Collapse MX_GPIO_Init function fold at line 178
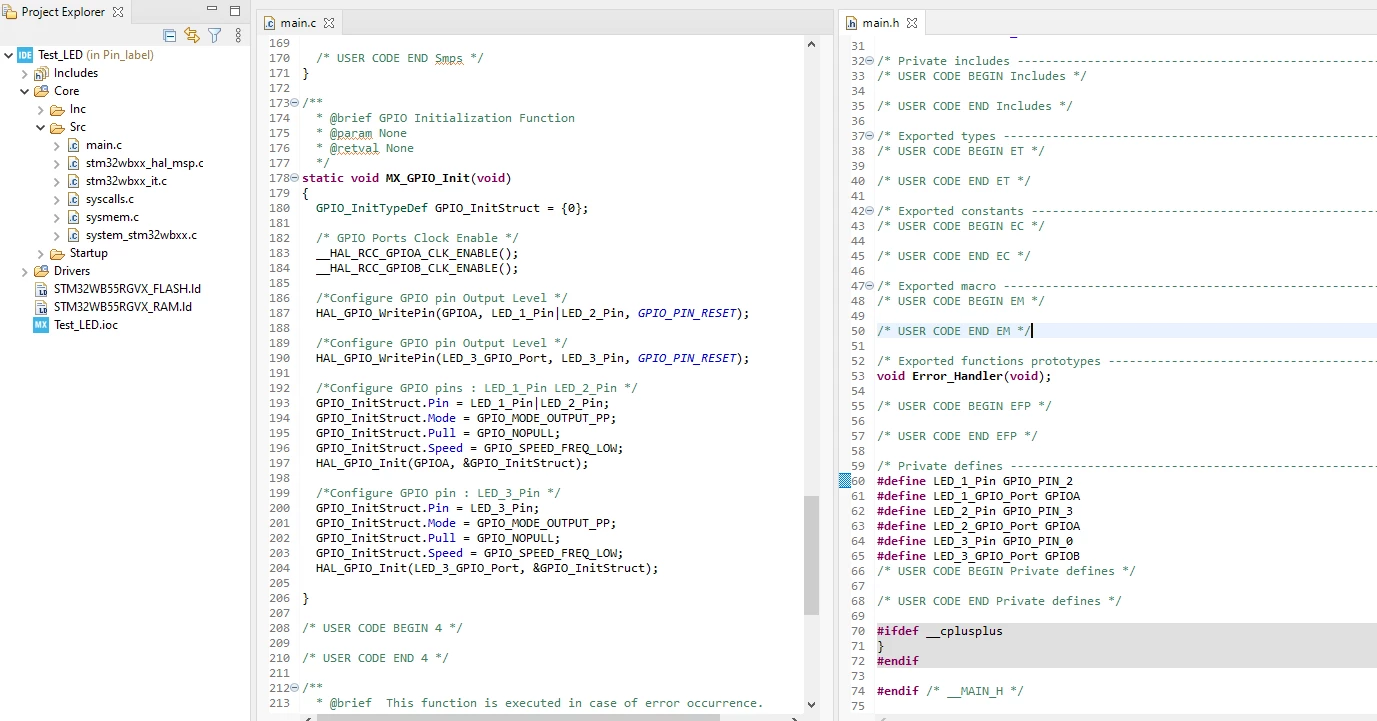The width and height of the screenshot is (1377, 721). [295, 178]
